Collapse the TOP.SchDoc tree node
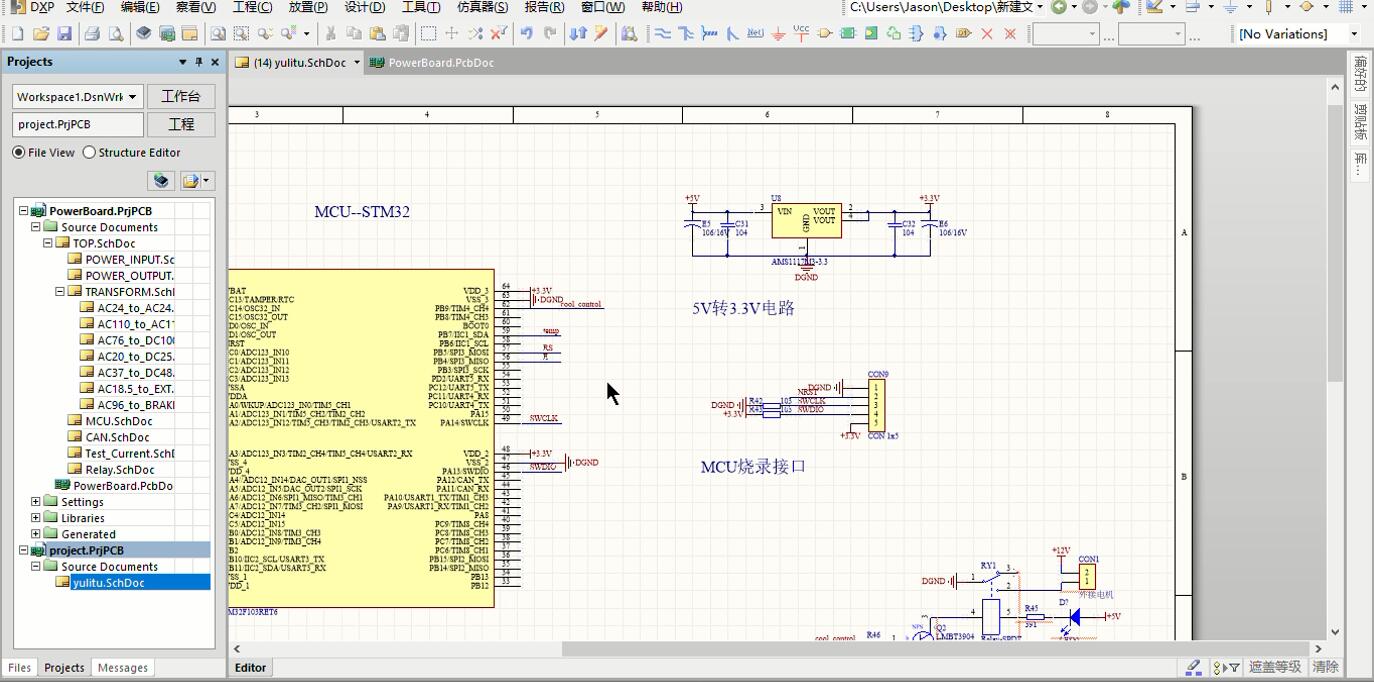The image size is (1374, 682). click(47, 243)
